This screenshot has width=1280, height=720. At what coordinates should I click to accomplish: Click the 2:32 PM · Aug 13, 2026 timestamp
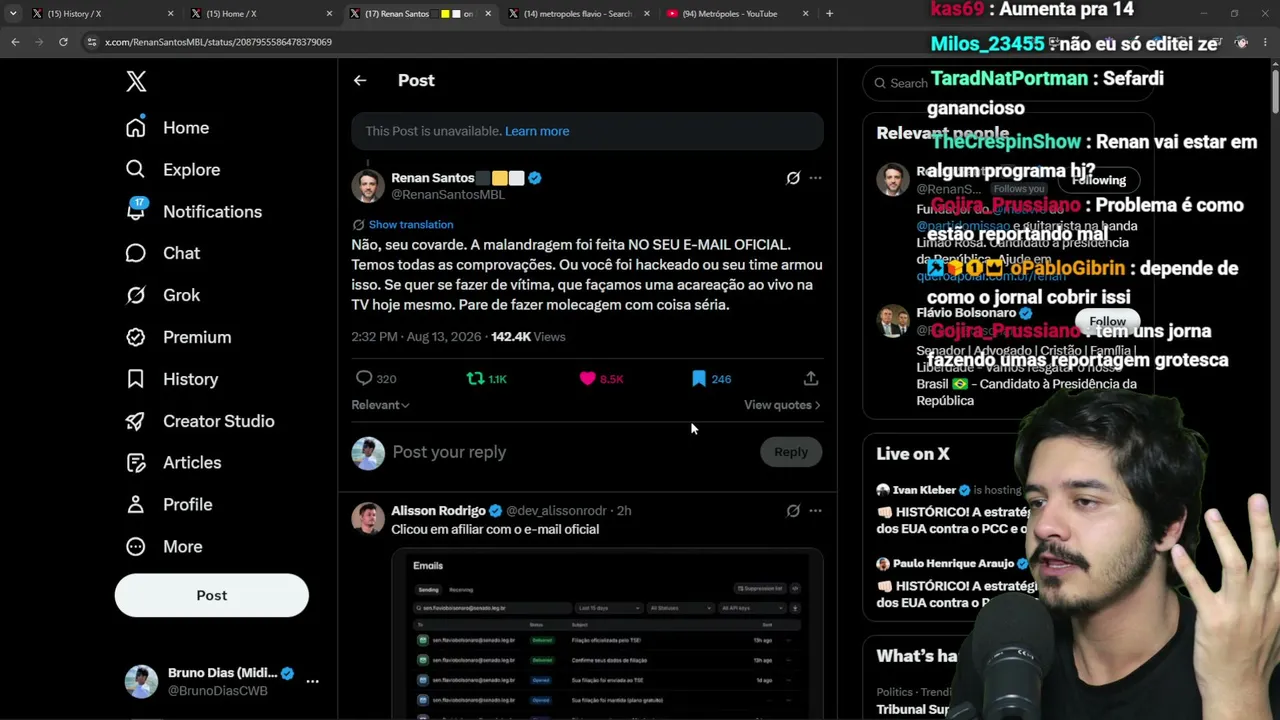[416, 337]
